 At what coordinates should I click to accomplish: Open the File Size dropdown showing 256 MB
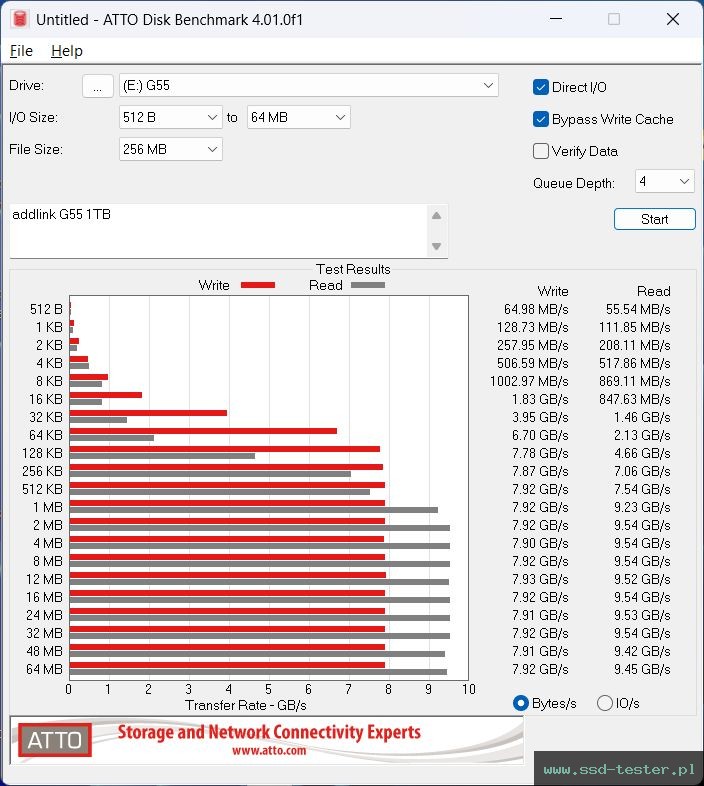(x=170, y=149)
